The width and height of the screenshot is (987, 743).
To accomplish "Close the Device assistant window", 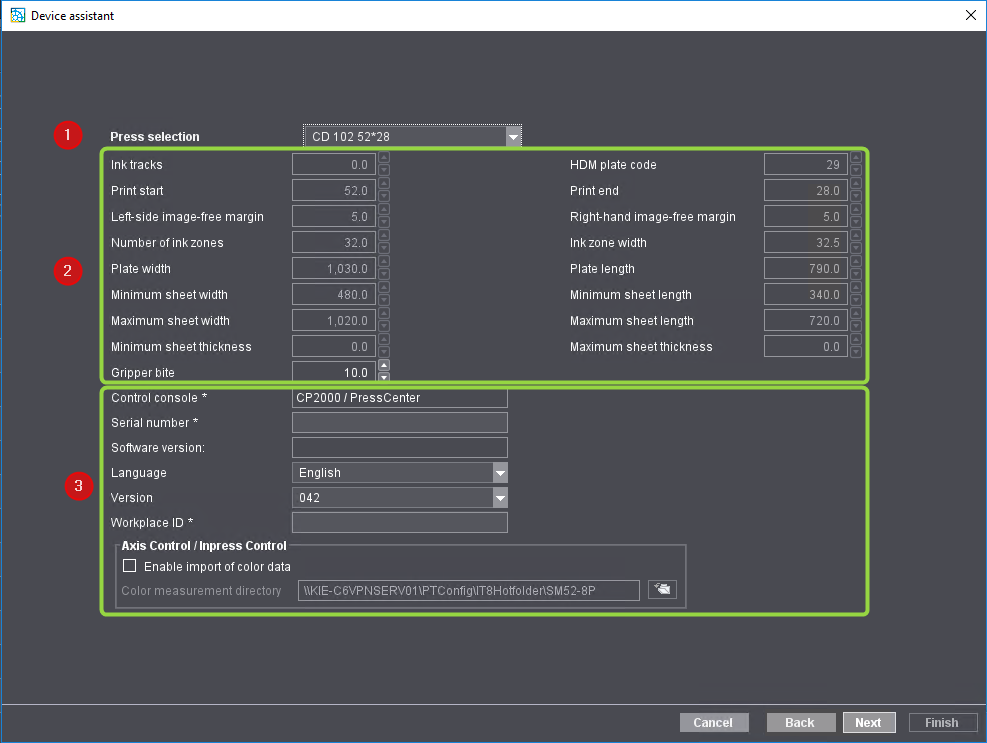I will click(970, 15).
